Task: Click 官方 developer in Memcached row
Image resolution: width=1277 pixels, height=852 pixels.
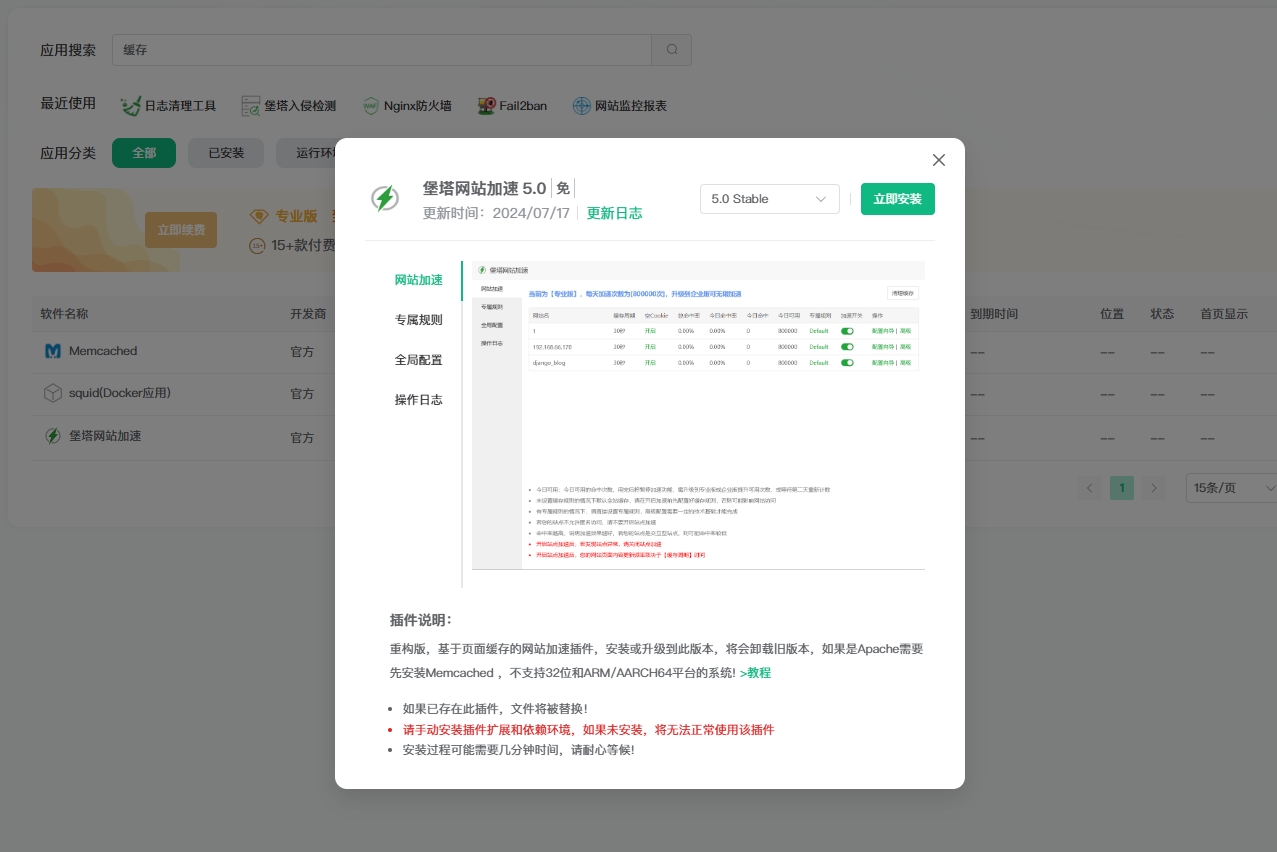Action: click(302, 352)
